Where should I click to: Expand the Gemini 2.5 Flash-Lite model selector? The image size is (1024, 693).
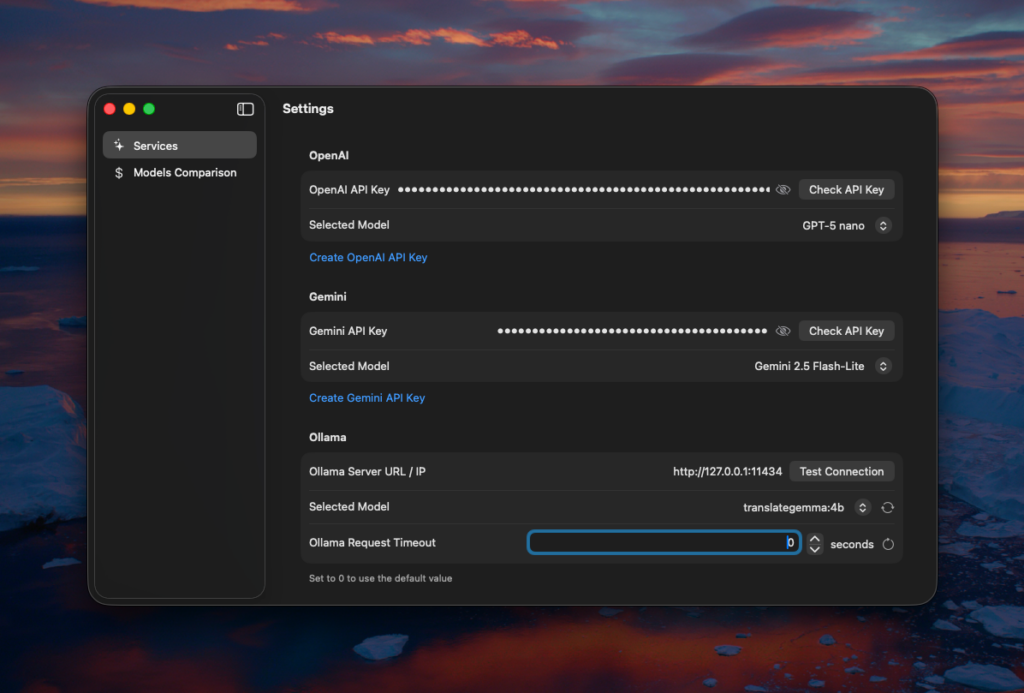tap(882, 367)
